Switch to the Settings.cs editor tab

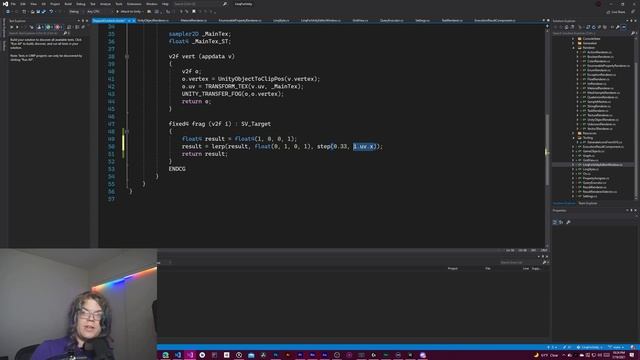[x=422, y=20]
